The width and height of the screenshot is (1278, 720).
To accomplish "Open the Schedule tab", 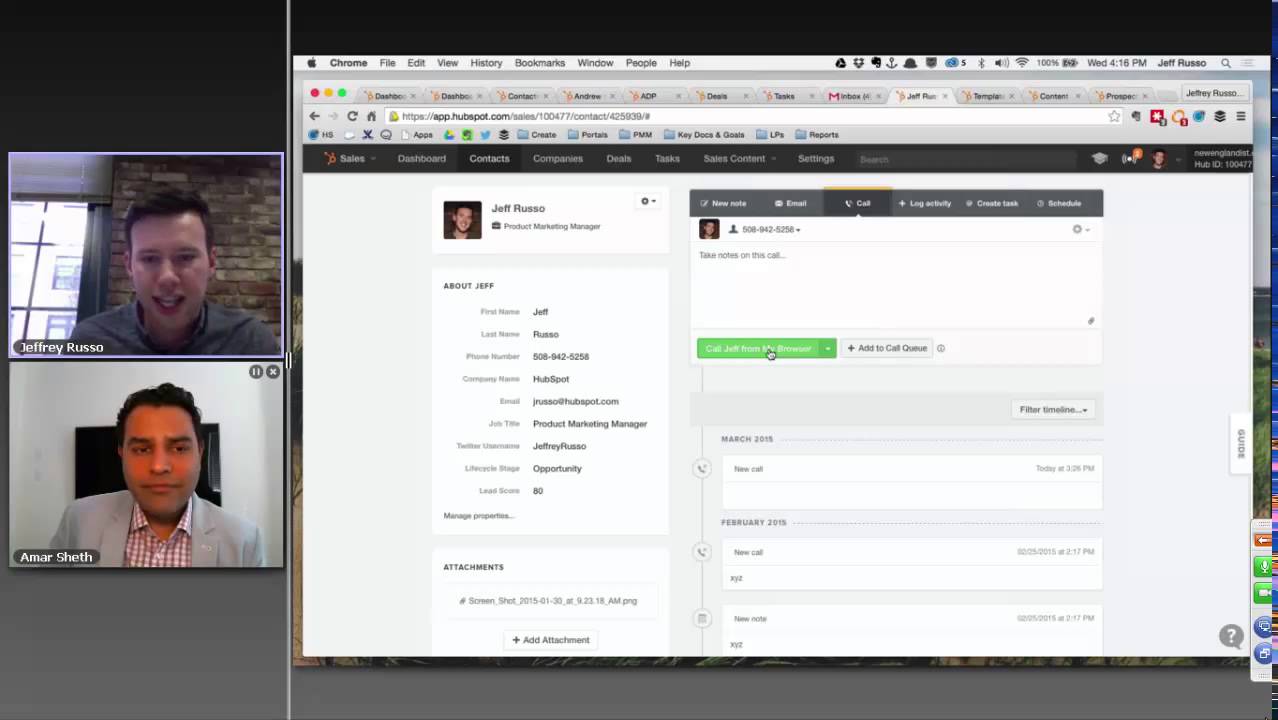I will point(1058,203).
